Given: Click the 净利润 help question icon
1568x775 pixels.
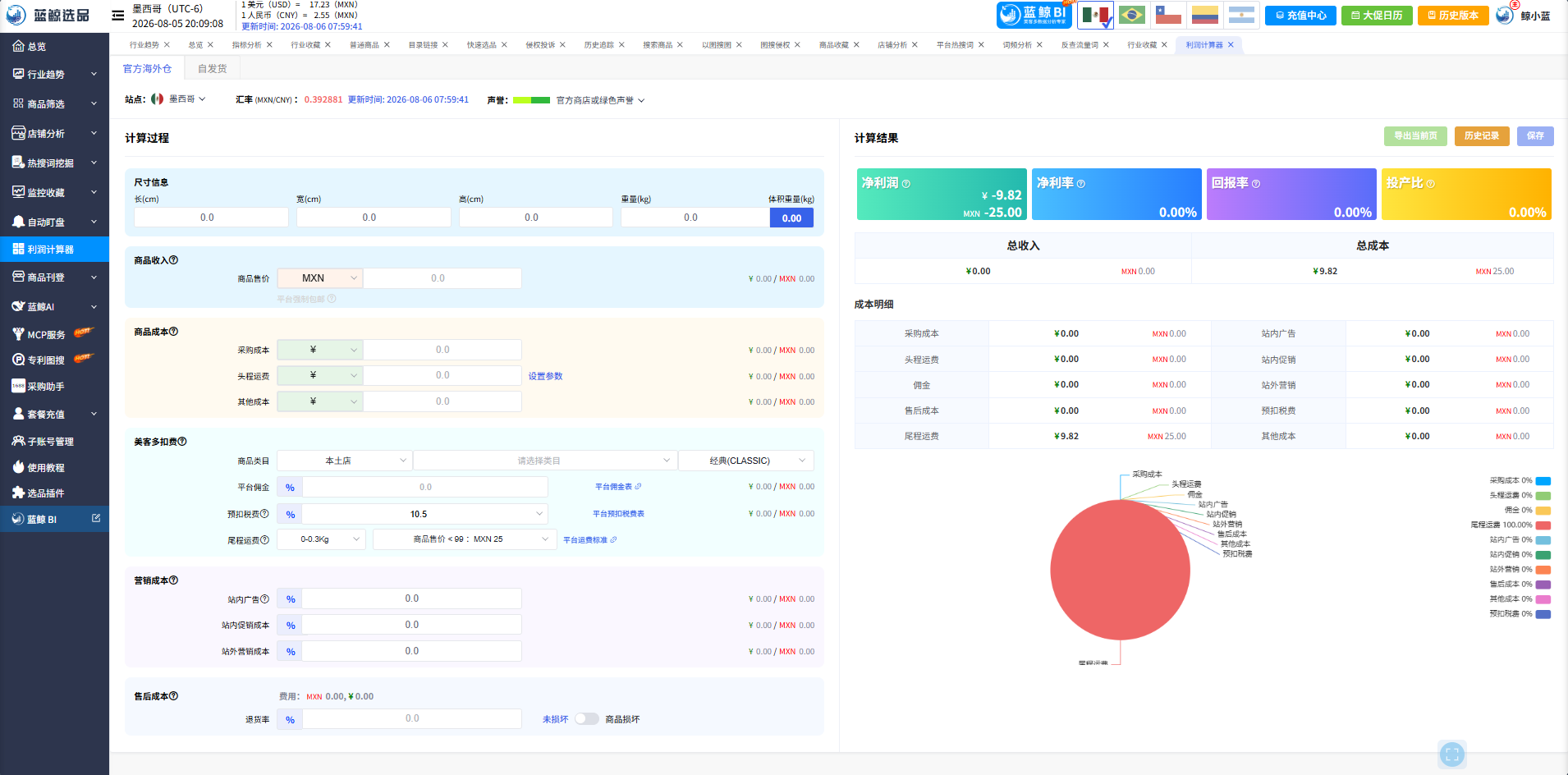Looking at the screenshot, I should tap(906, 184).
